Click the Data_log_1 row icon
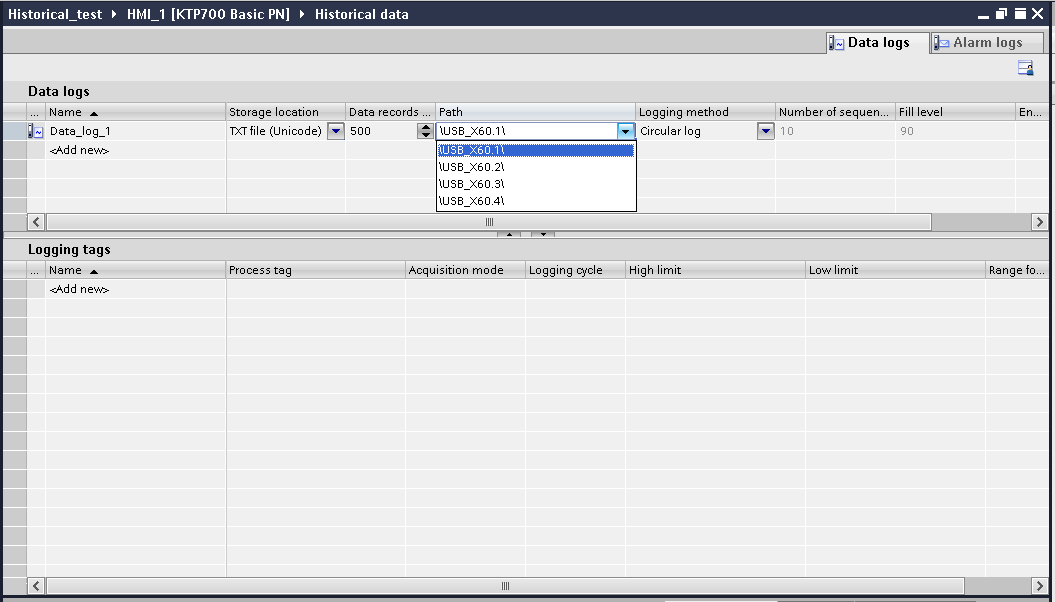Screen dimensions: 1055x602 tap(35, 131)
